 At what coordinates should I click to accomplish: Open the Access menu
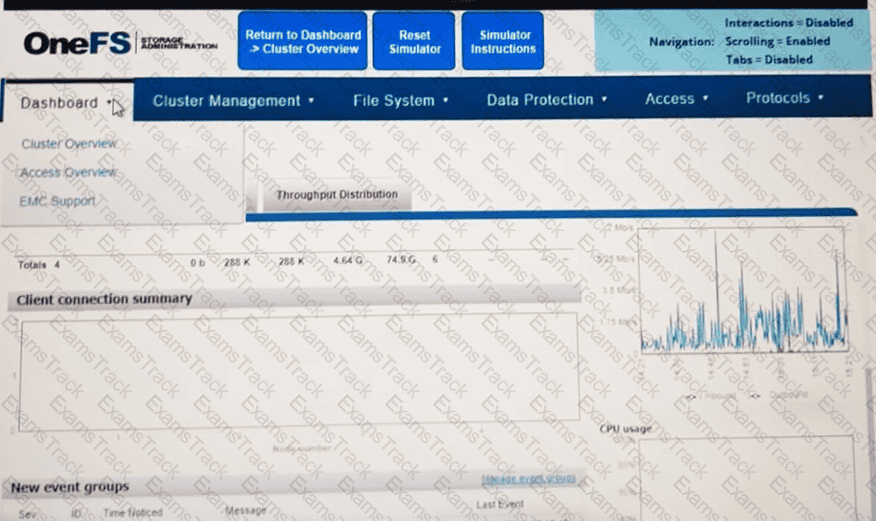tap(677, 99)
